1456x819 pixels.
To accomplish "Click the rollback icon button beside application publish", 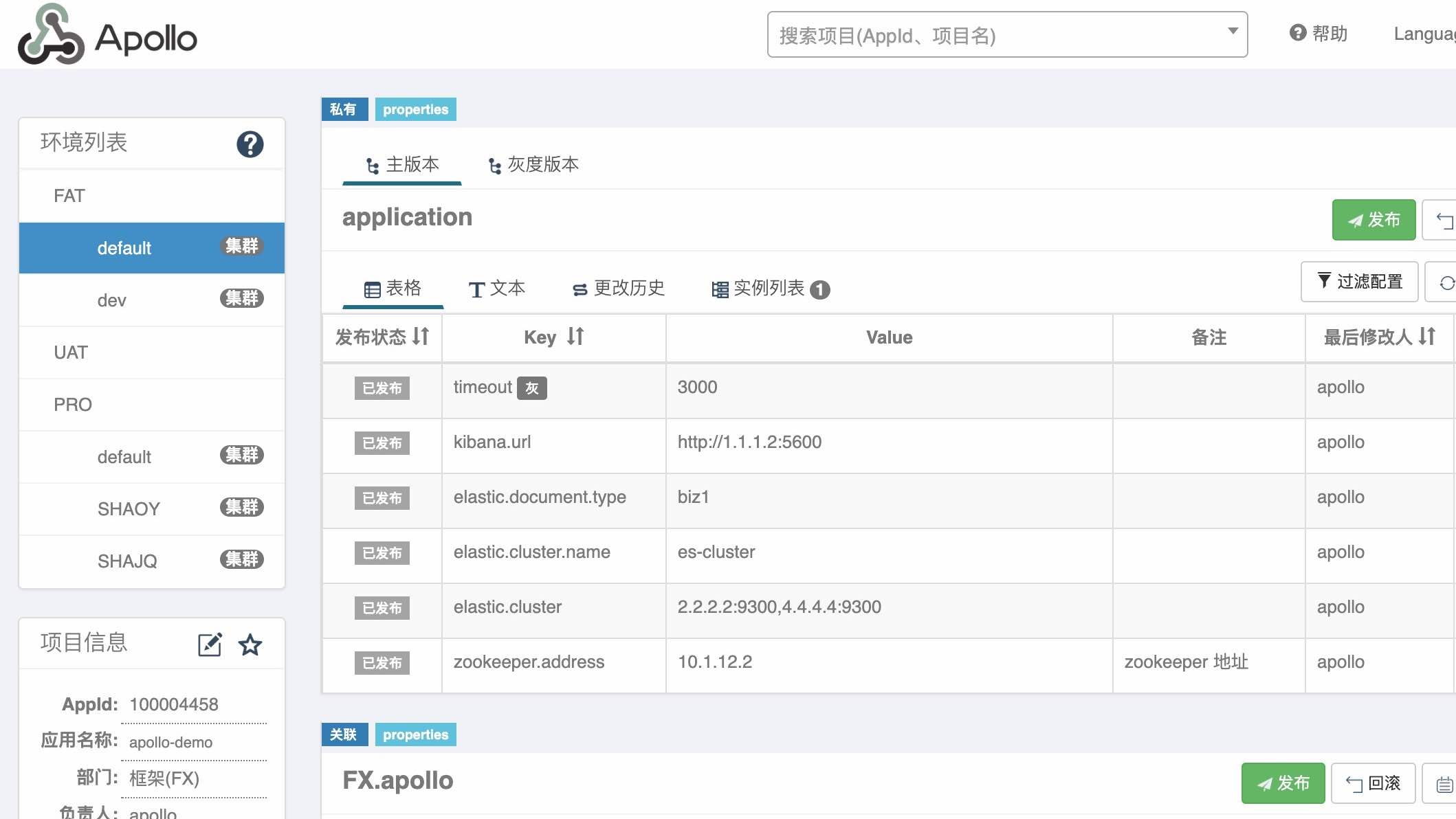I will click(1441, 220).
